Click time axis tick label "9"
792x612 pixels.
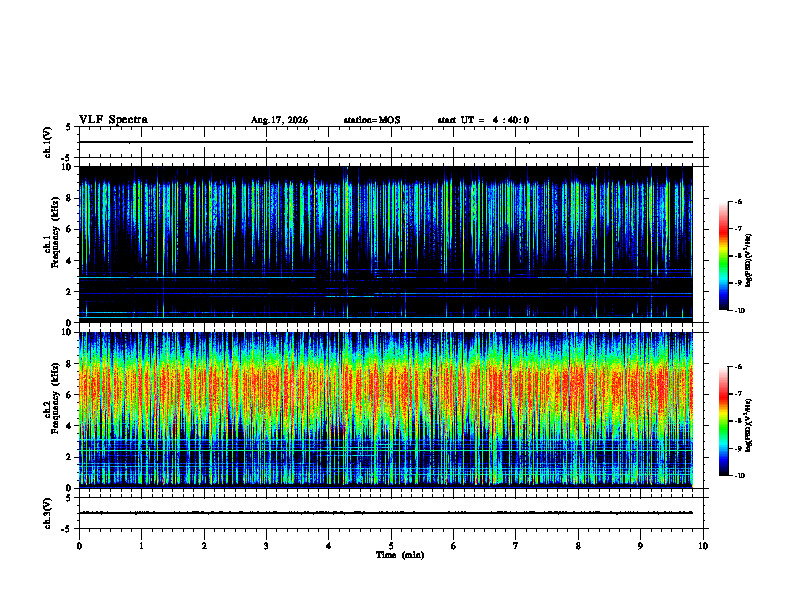click(x=640, y=546)
